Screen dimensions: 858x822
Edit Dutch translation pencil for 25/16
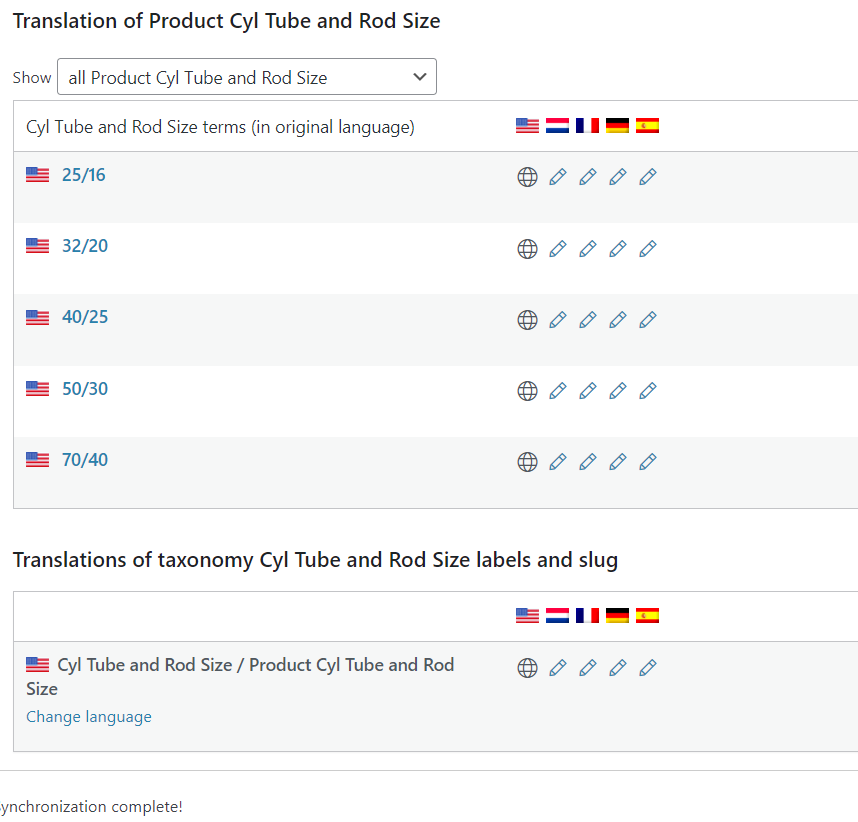click(558, 177)
